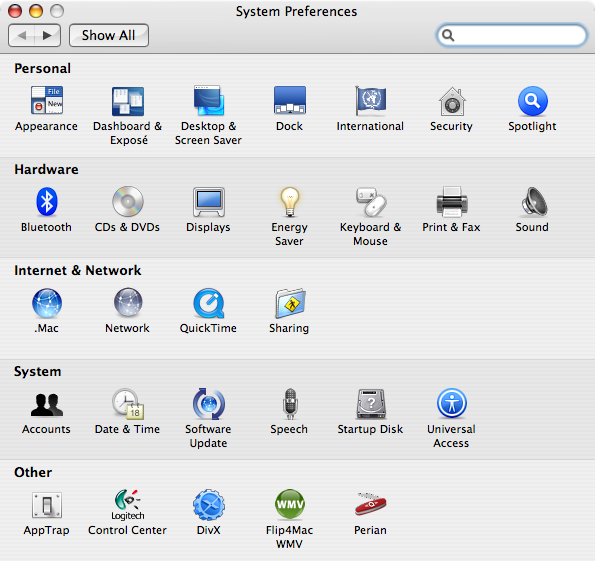Click the Show All button
This screenshot has width=595, height=561.
[109, 35]
